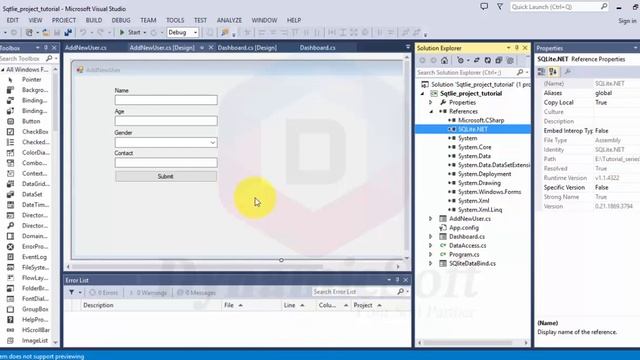Click the Search Solution Explorer field

click(465, 73)
